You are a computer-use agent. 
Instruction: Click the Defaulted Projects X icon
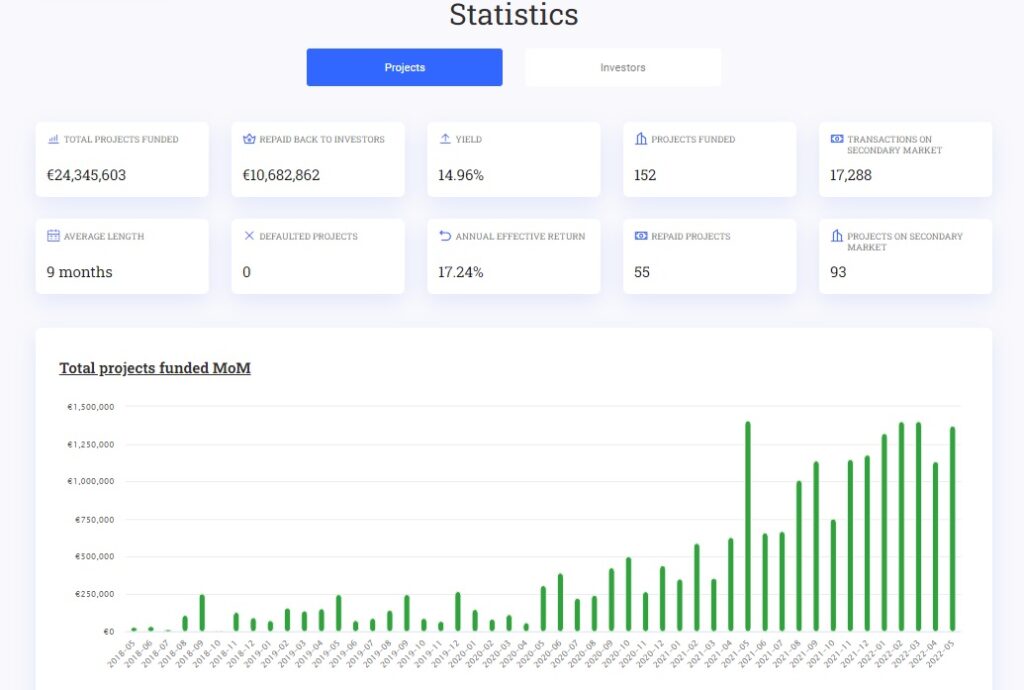[249, 236]
